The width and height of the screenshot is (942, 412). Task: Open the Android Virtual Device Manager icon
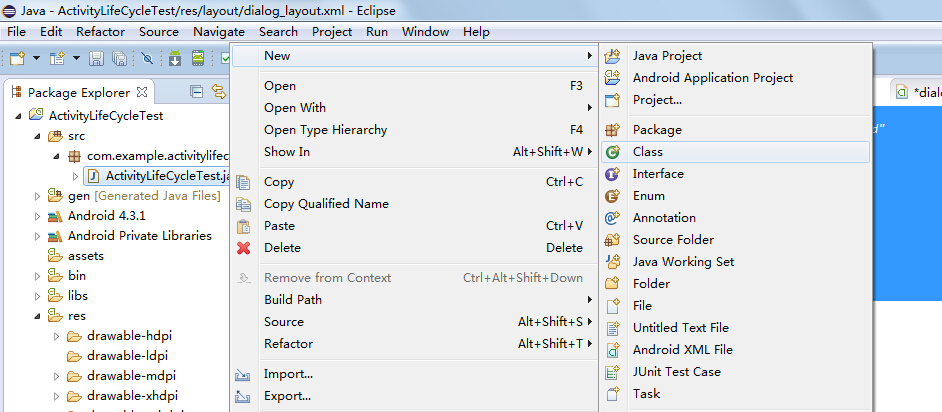(x=198, y=58)
